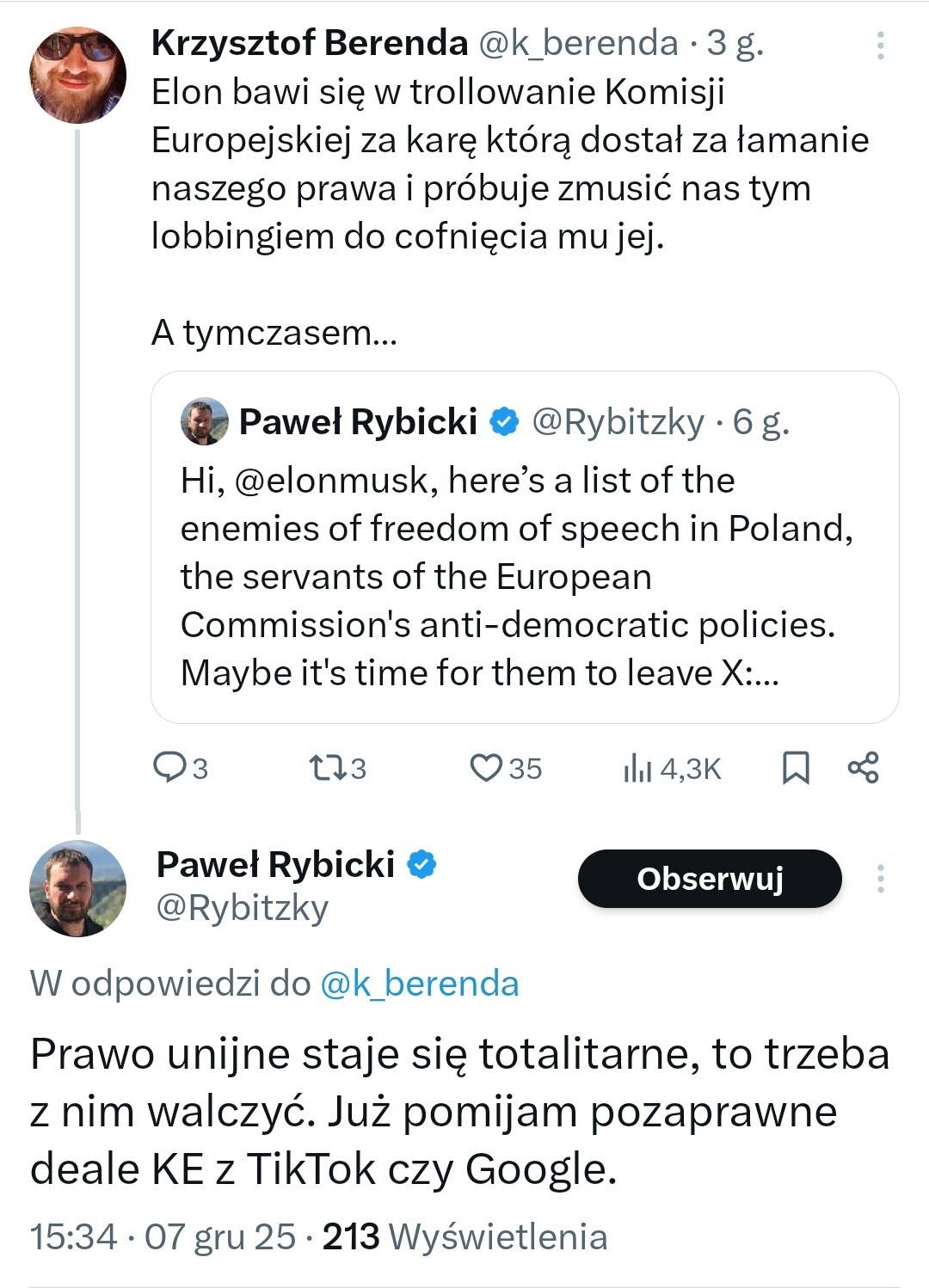Open the 213 Wyświetlenia view count

click(x=464, y=1236)
